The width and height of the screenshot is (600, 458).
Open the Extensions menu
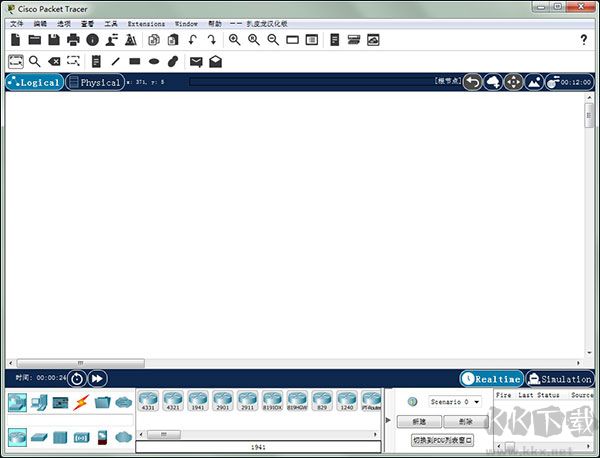(146, 23)
